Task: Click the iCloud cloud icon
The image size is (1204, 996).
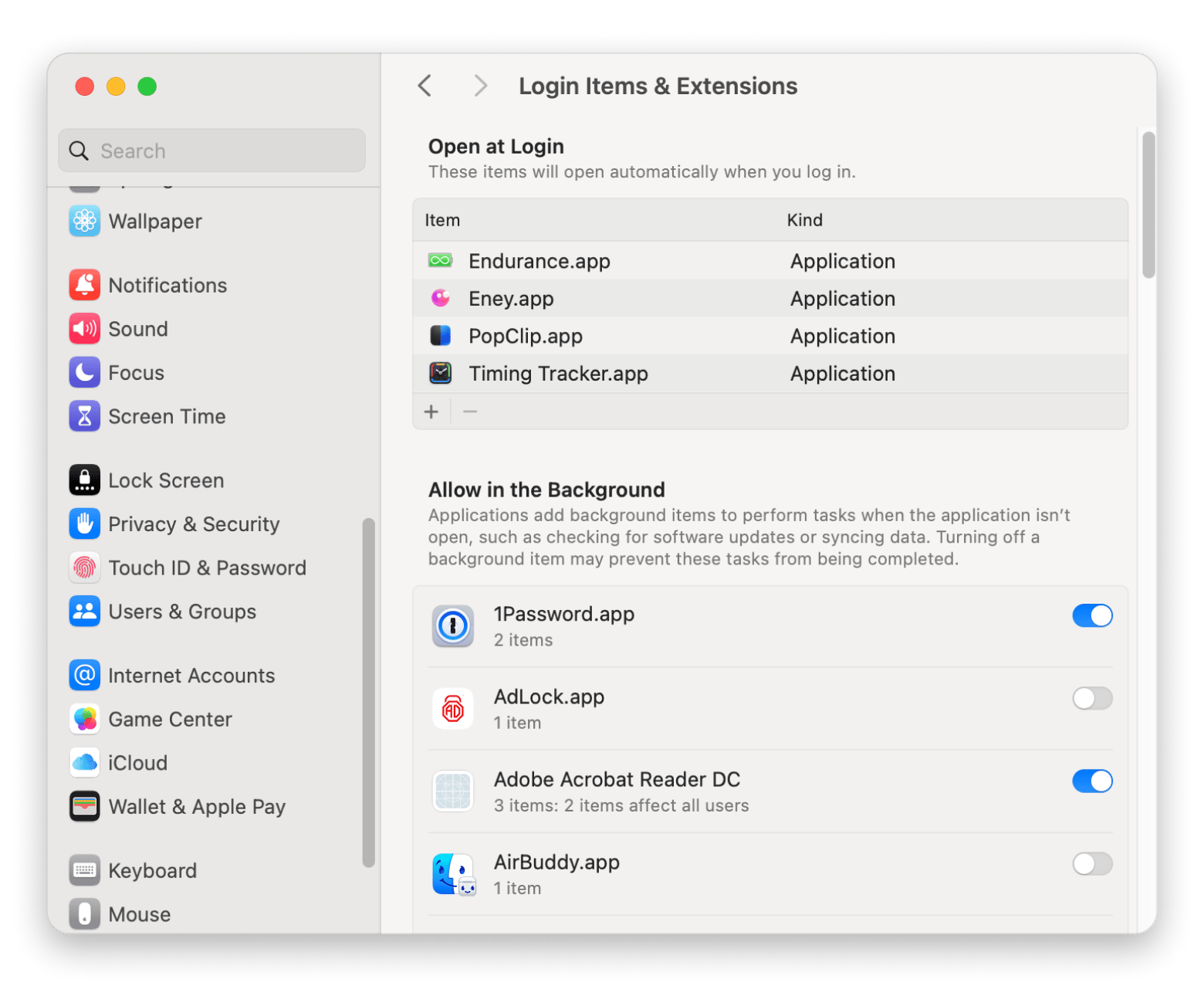Action: pyautogui.click(x=85, y=764)
